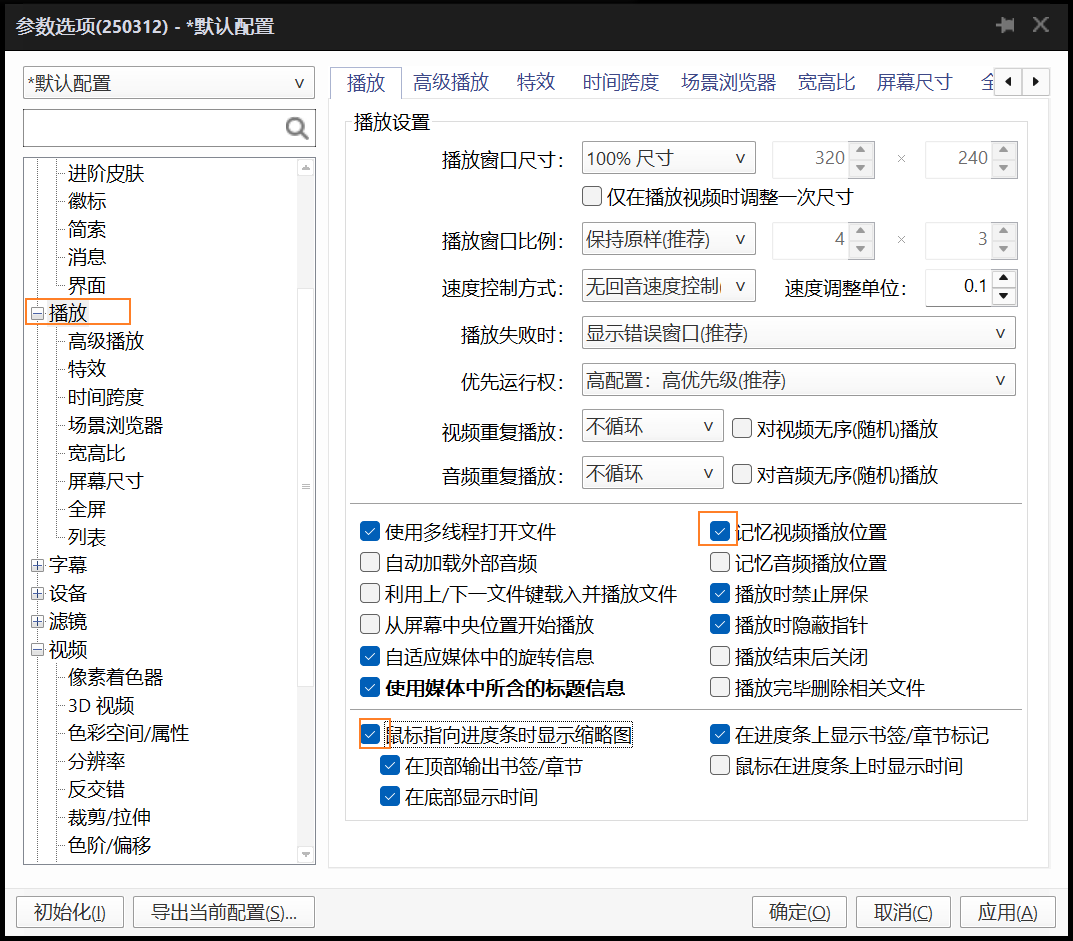Screen dimensions: 1073x941
Task: Uncheck 播放时隐蔽指针
Action: tap(719, 624)
